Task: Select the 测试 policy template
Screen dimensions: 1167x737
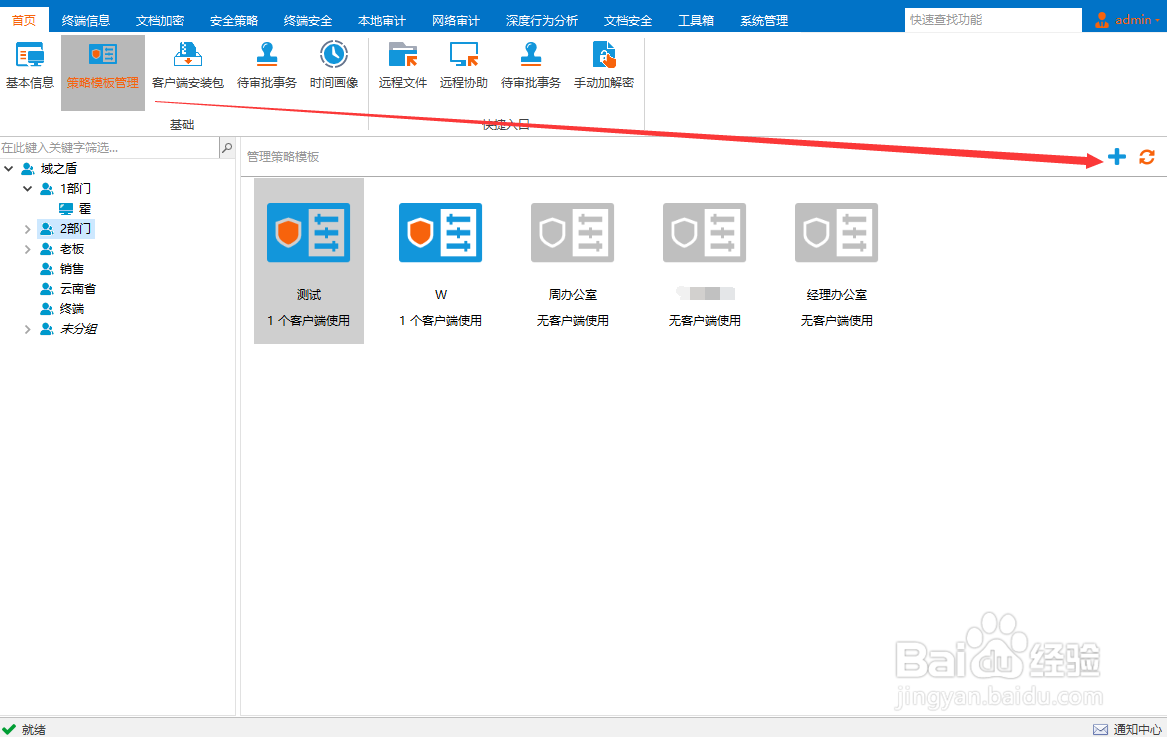Action: (x=309, y=261)
